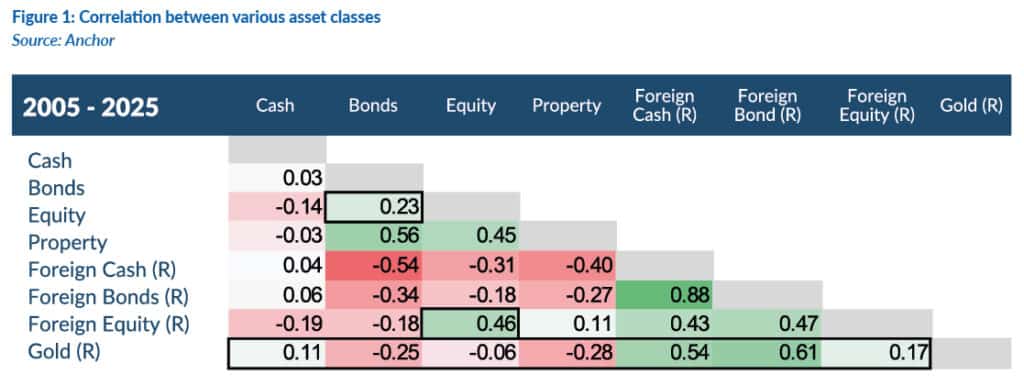Click the 0.03 Bonds-Cash cell

coord(277,178)
